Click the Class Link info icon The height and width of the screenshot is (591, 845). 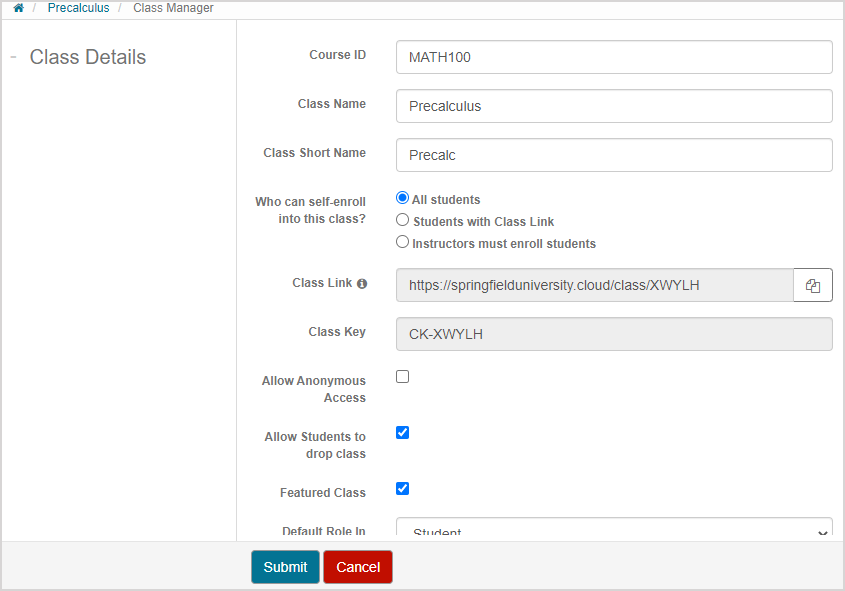362,284
